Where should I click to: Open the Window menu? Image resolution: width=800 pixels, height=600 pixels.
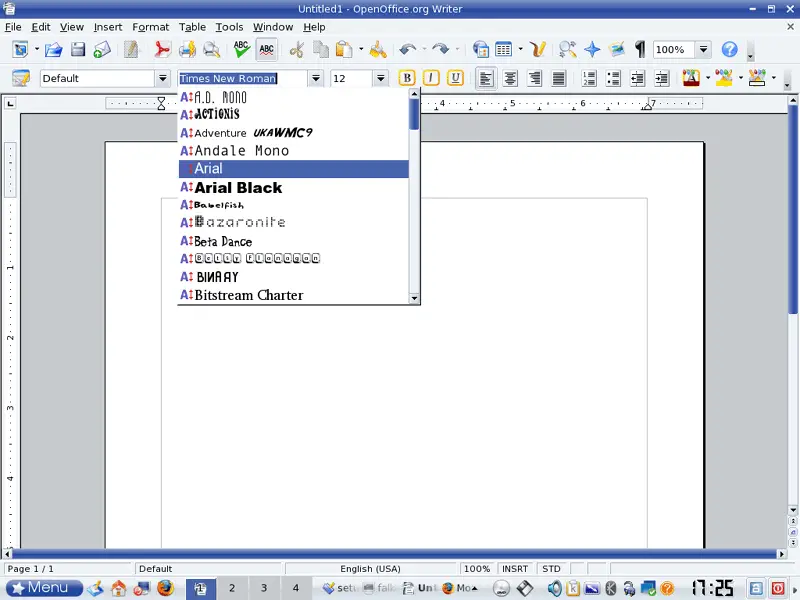pos(273,27)
